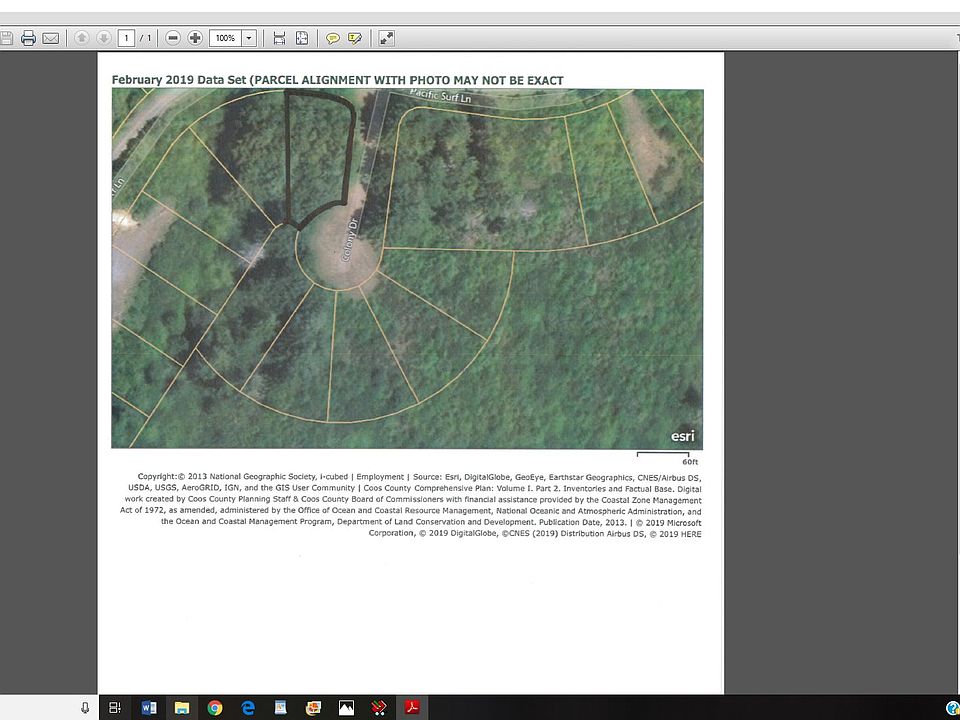Open the Photos app in the taskbar

pyautogui.click(x=347, y=708)
